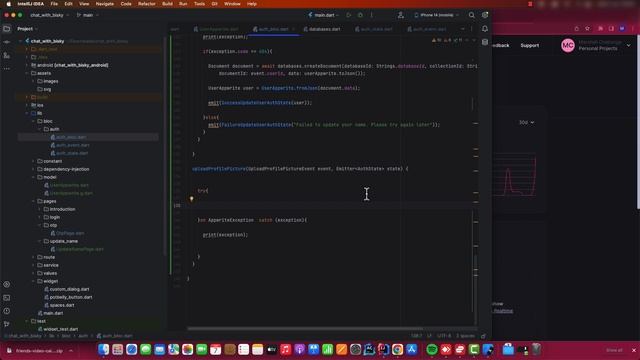Open the File menu

tap(54, 4)
